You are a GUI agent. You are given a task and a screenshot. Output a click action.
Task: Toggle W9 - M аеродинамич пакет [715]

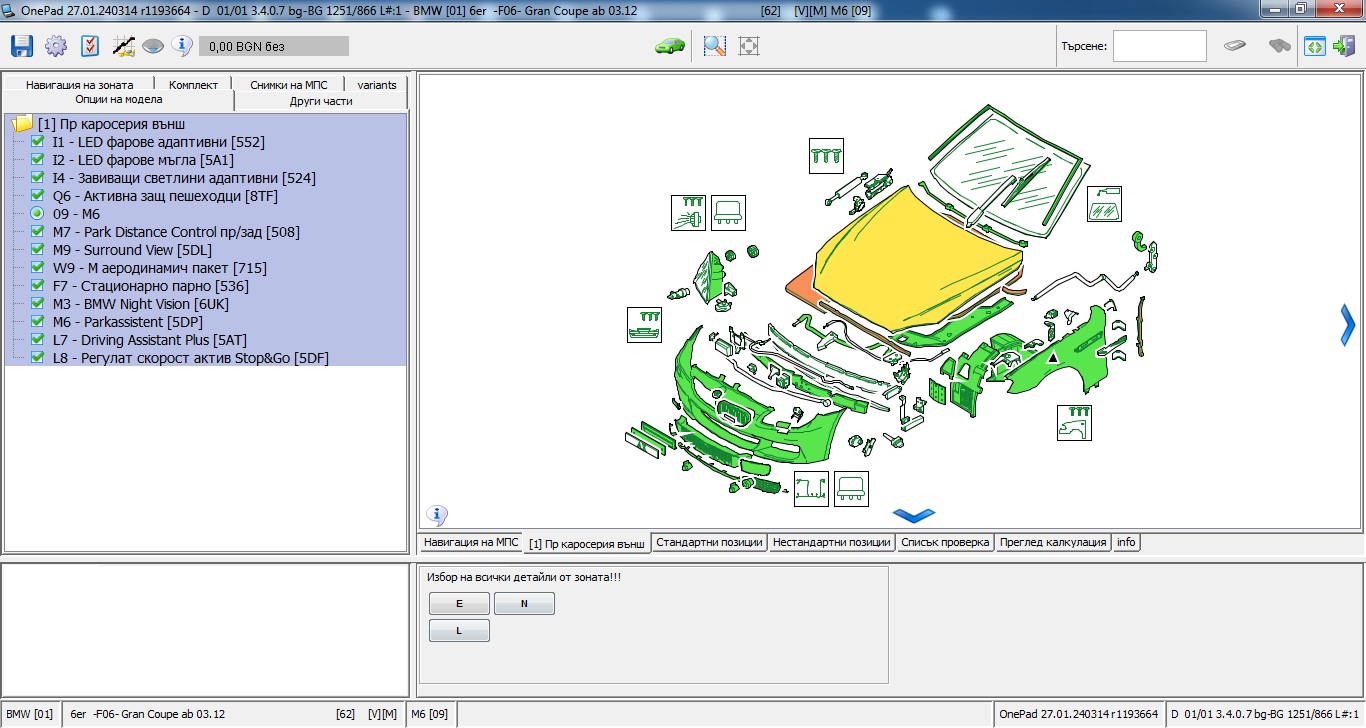[38, 268]
